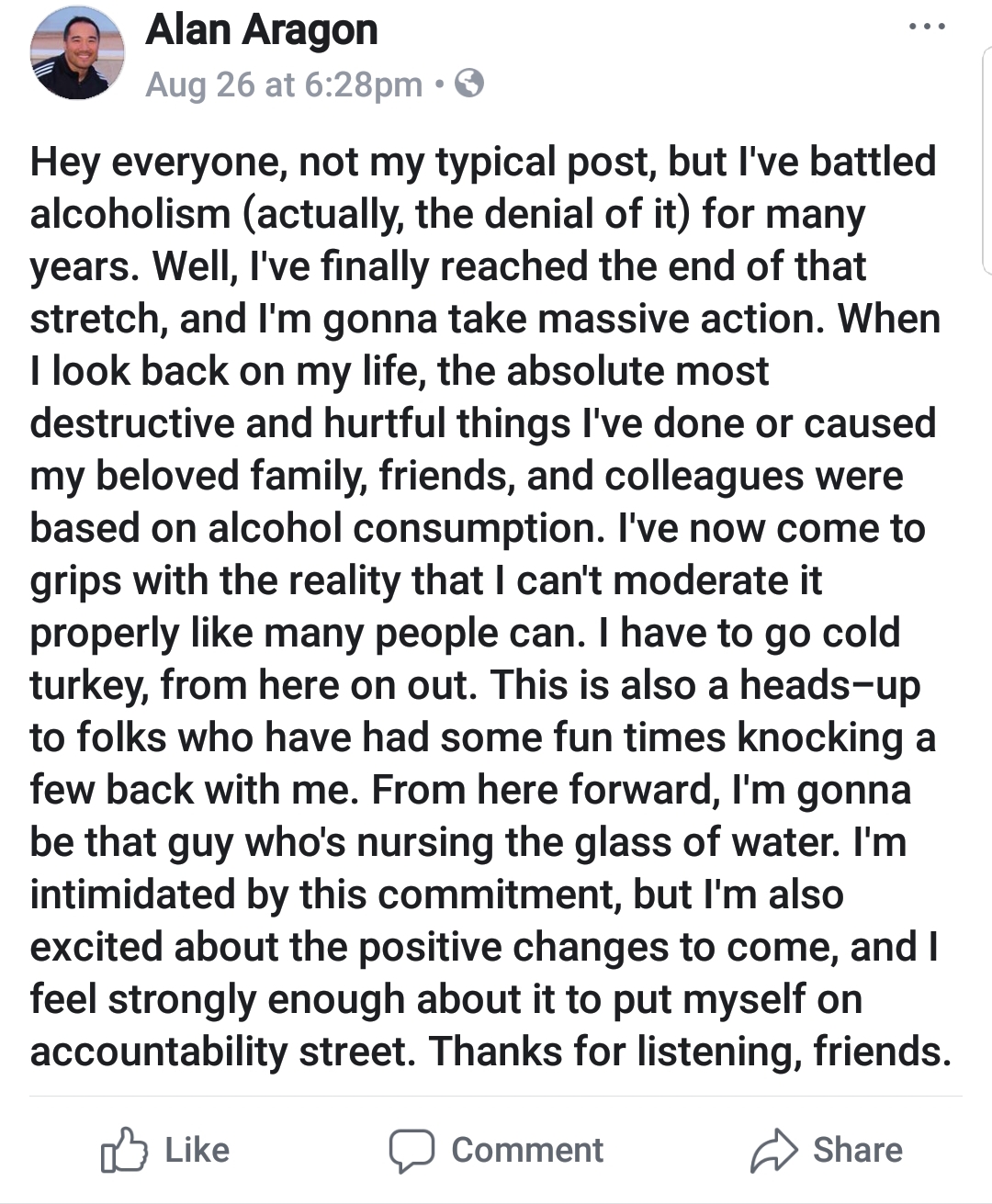Click the phrase 'massive action' in the post
Image resolution: width=992 pixels, height=1204 pixels.
[682, 319]
